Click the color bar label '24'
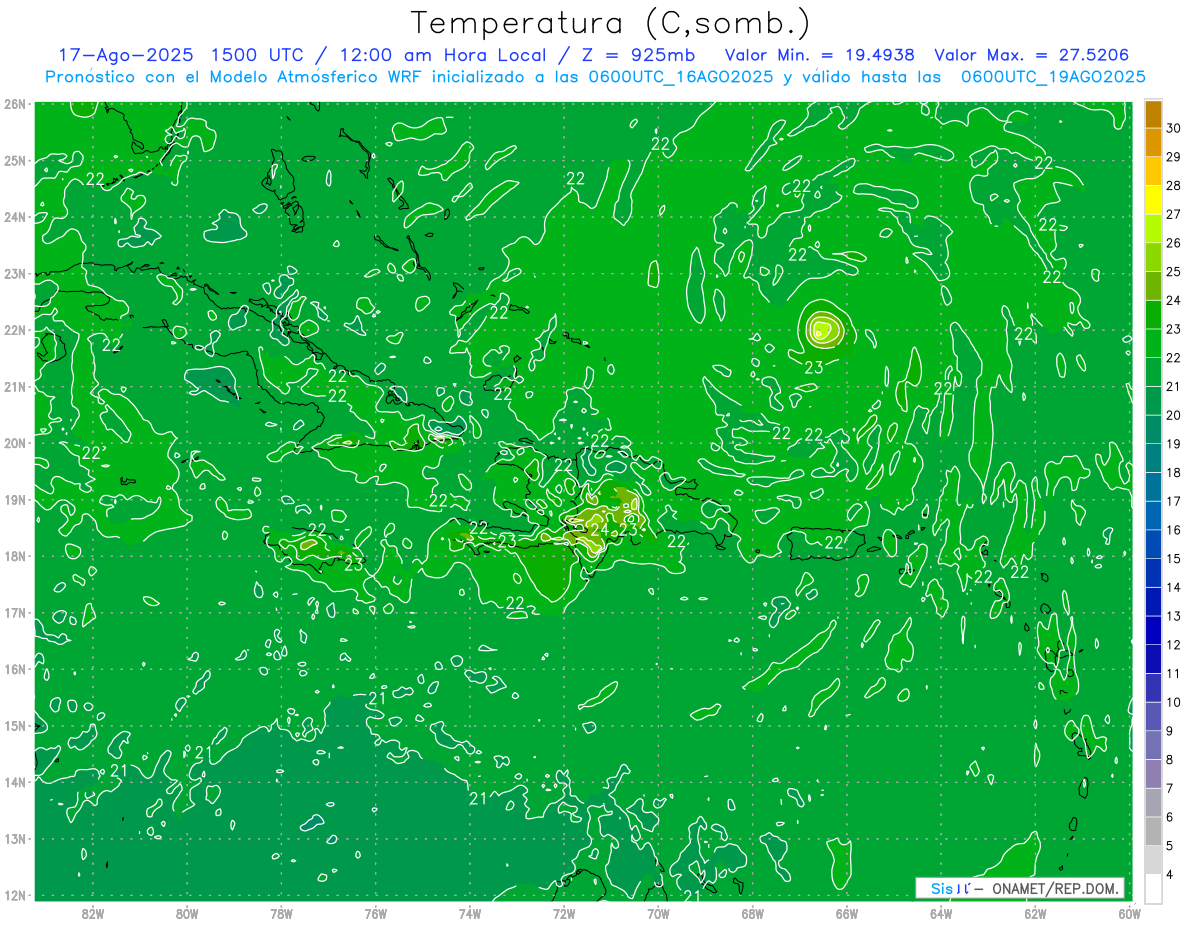Viewport: 1200px width, 927px height. (1174, 300)
